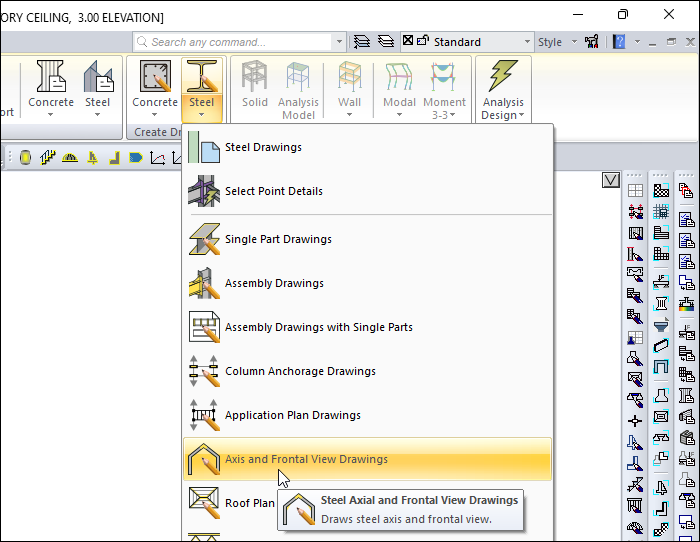Click the Concrete button in Create Drawings
Image resolution: width=700 pixels, height=542 pixels.
[155, 87]
